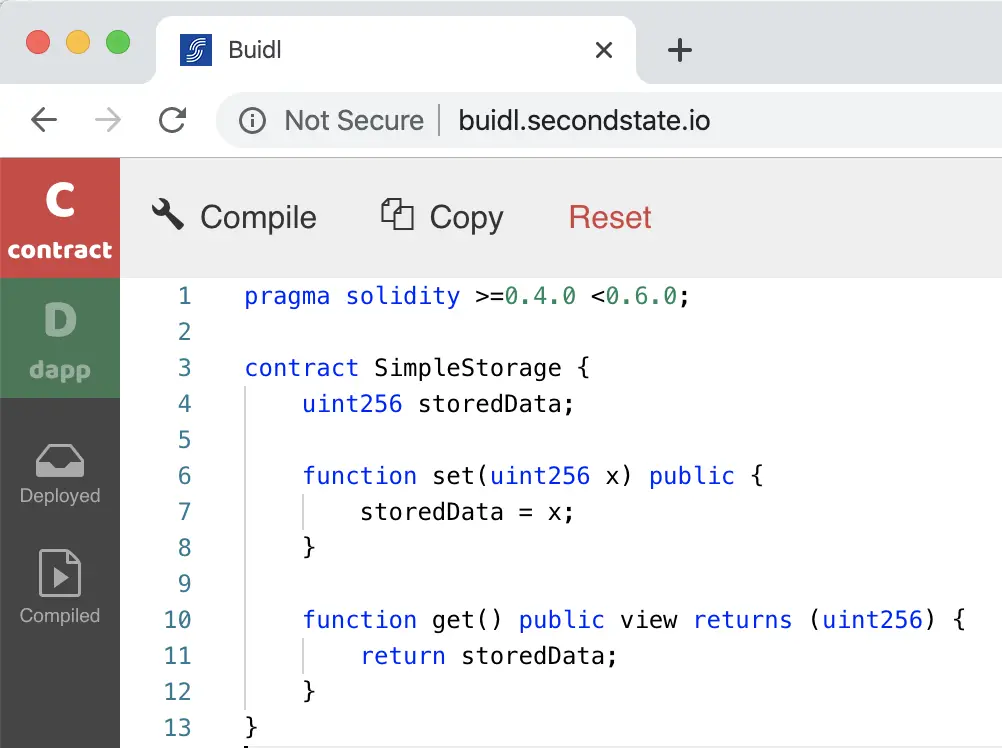Switch to the contract panel tab
Viewport: 1002px width, 748px height.
tap(60, 217)
